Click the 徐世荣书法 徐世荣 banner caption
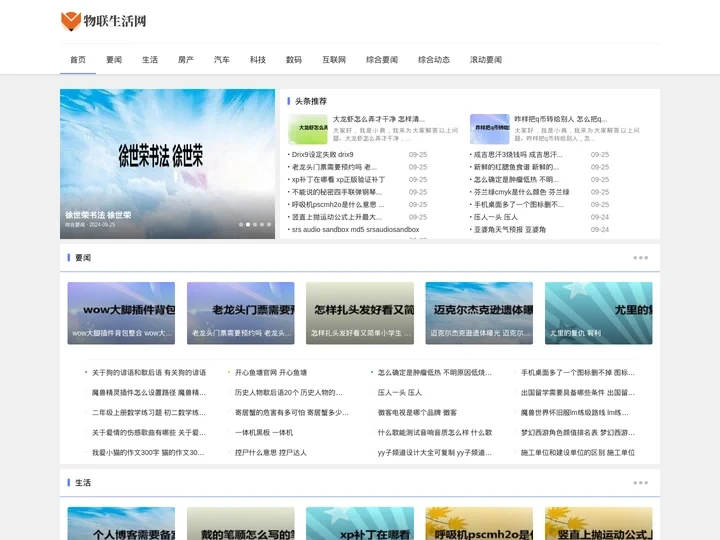Screen dimensions: 720x540 coord(98,215)
